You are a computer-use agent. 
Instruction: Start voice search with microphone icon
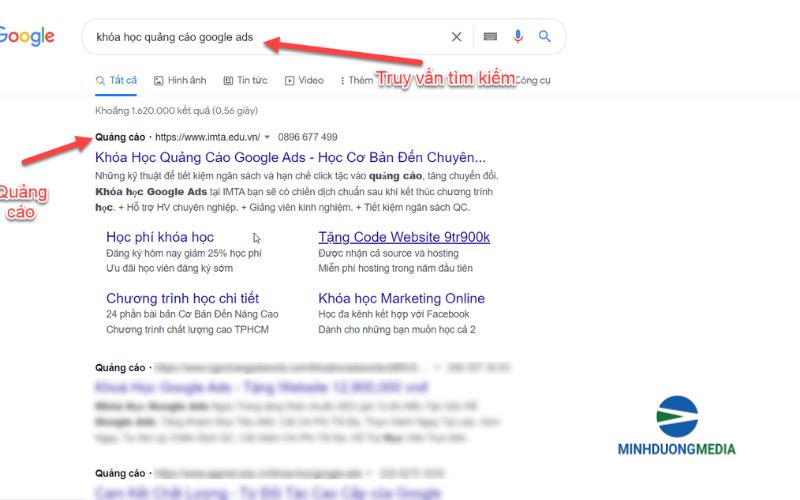pyautogui.click(x=518, y=36)
